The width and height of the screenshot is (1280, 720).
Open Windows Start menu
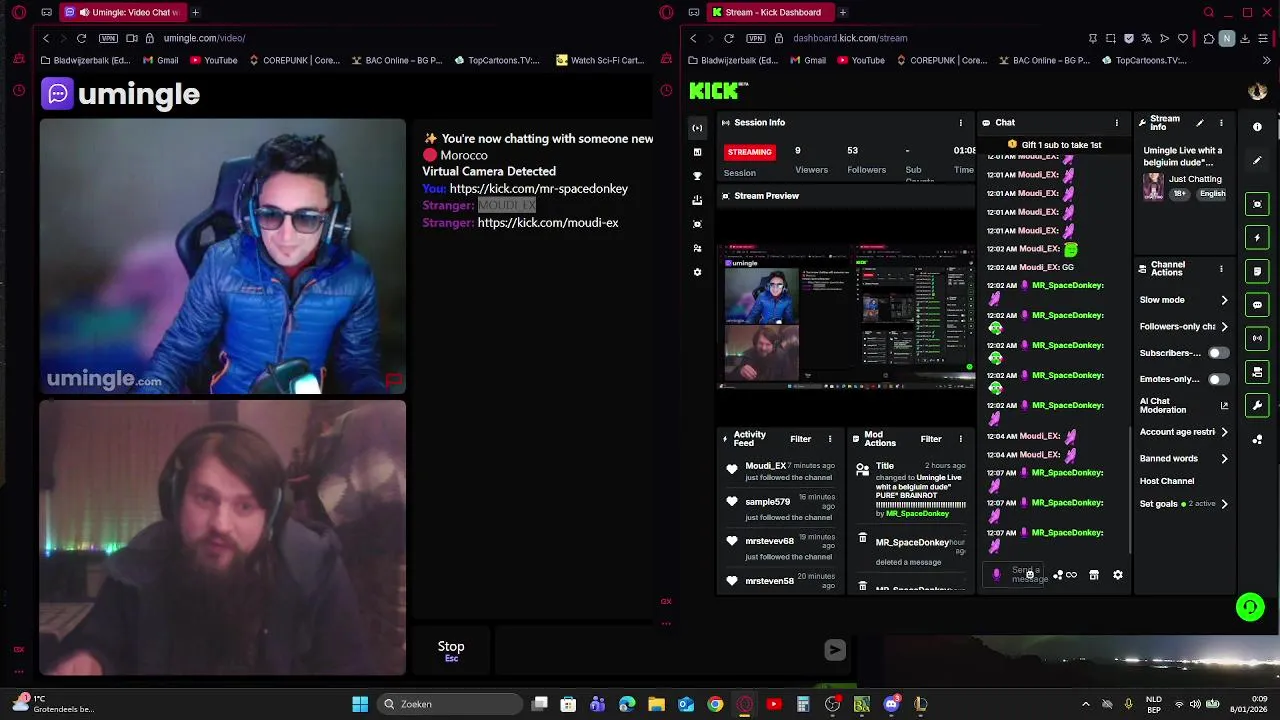(360, 704)
